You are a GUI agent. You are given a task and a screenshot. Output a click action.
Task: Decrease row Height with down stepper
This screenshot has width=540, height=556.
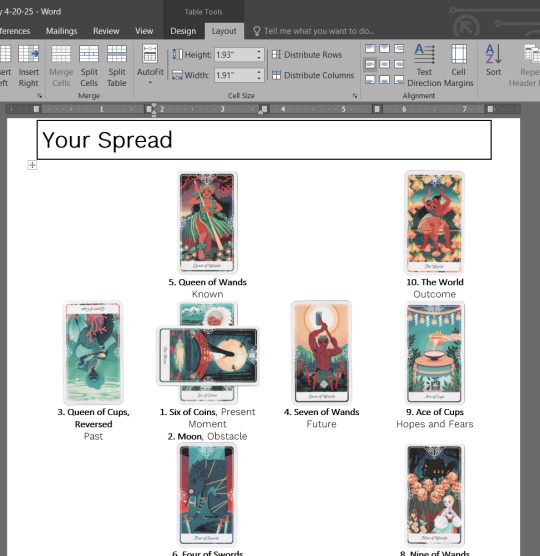coord(259,58)
